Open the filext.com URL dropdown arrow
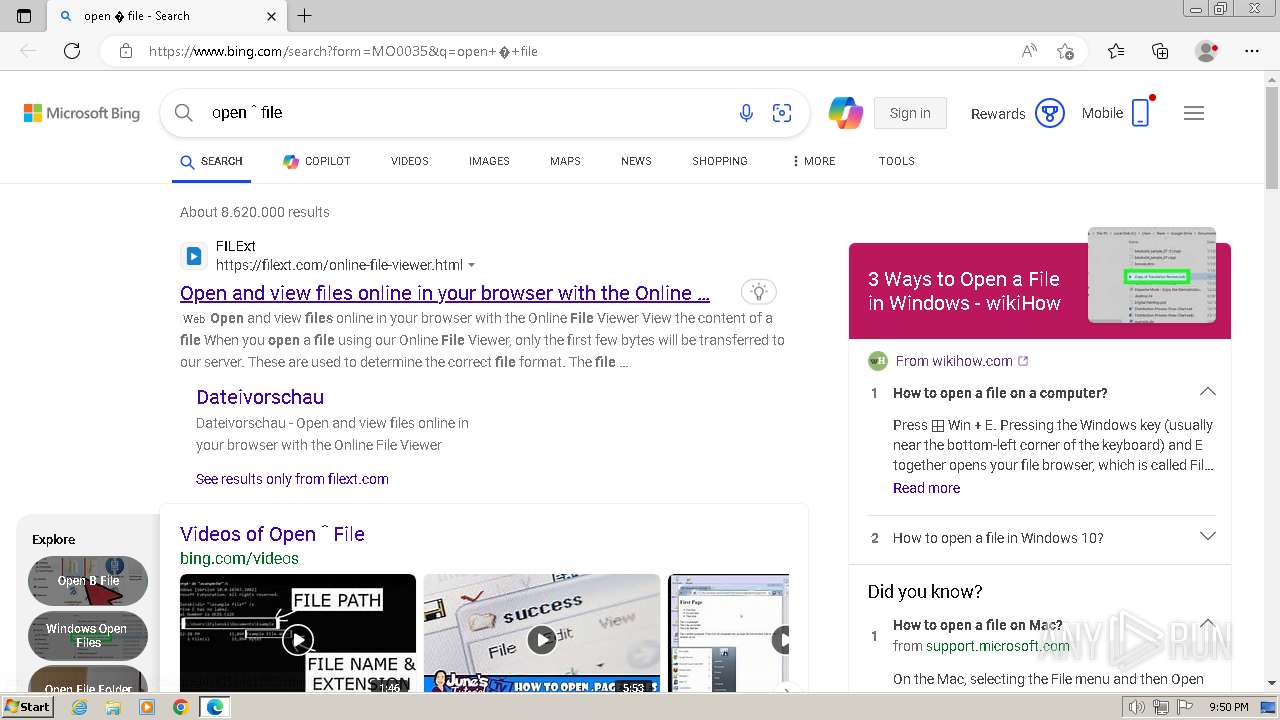This screenshot has width=1280, height=720. [472, 265]
